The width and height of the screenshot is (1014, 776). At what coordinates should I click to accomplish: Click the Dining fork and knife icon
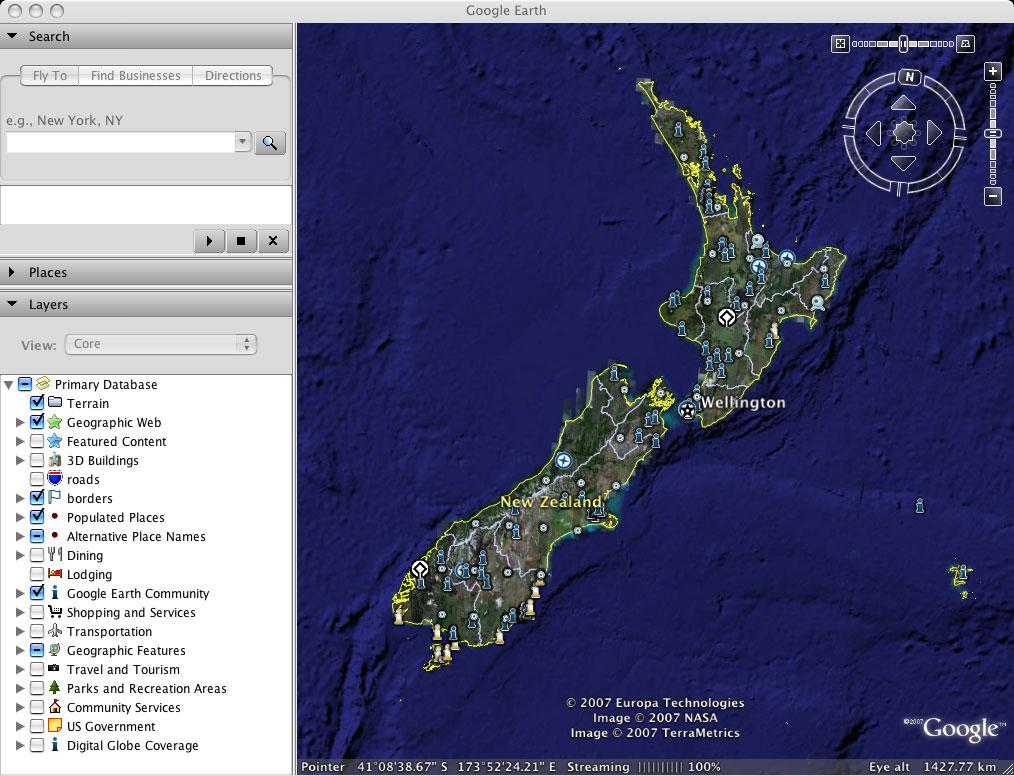click(x=55, y=555)
